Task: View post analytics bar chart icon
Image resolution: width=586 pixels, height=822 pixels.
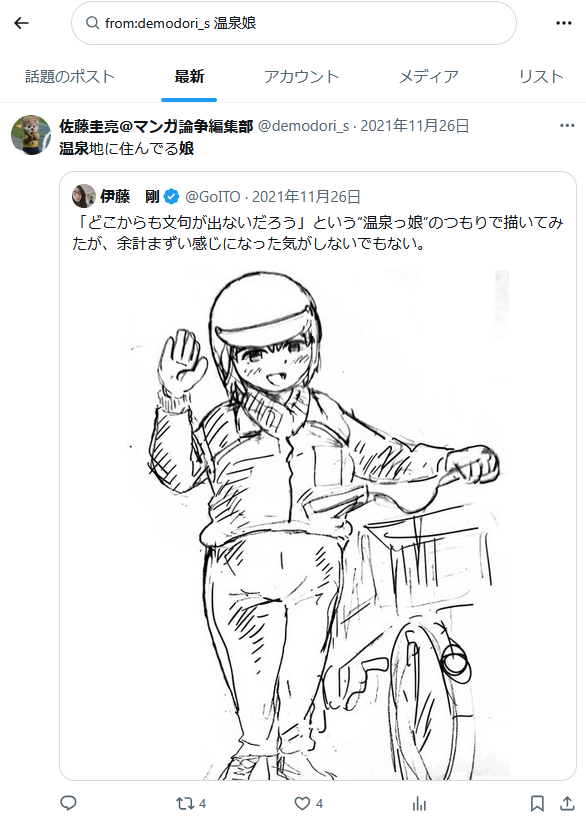Action: 419,803
